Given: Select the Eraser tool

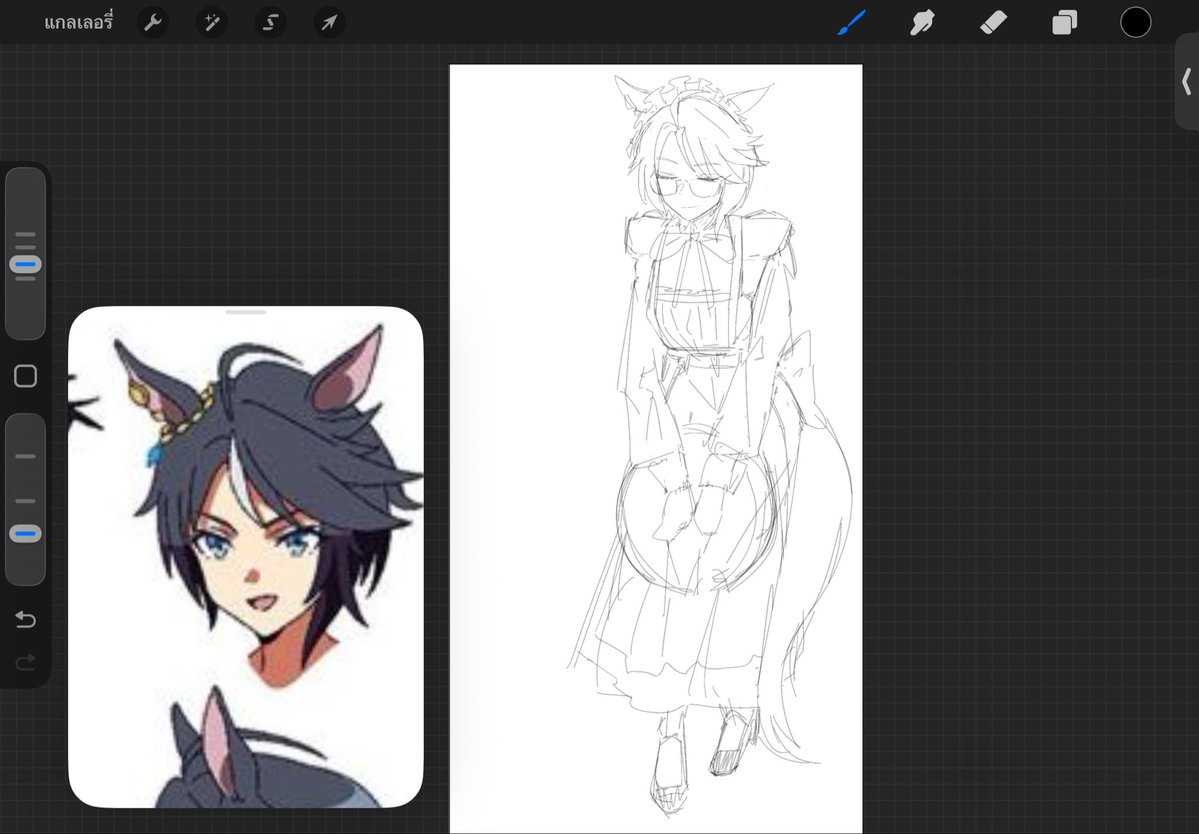Looking at the screenshot, I should [993, 22].
